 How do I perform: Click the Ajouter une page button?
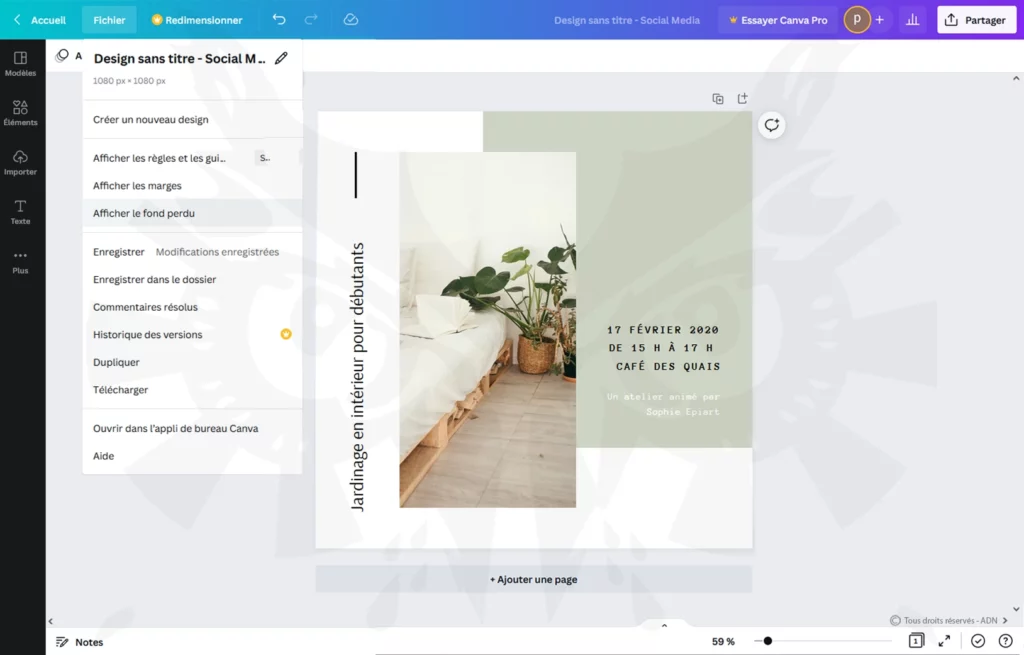534,579
